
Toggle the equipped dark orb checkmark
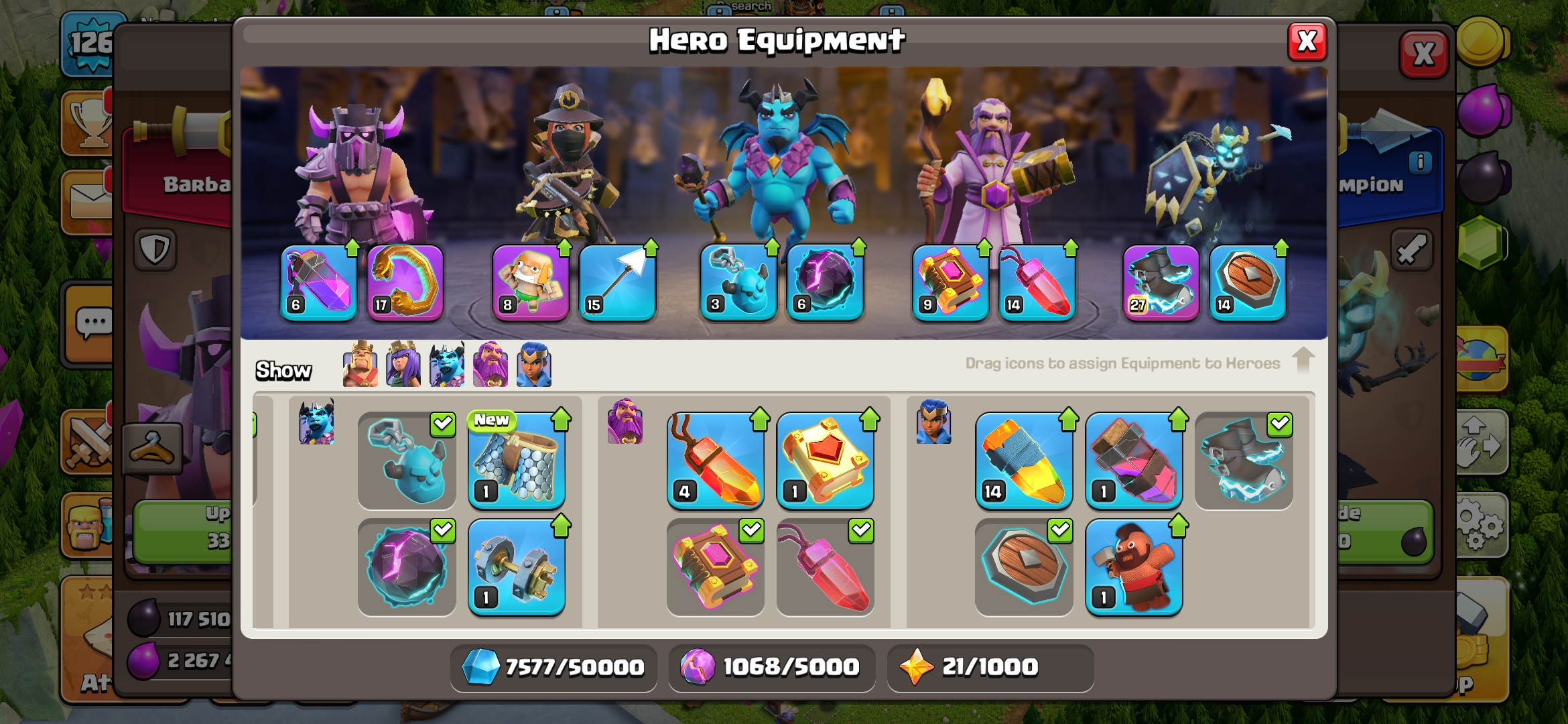[443, 530]
